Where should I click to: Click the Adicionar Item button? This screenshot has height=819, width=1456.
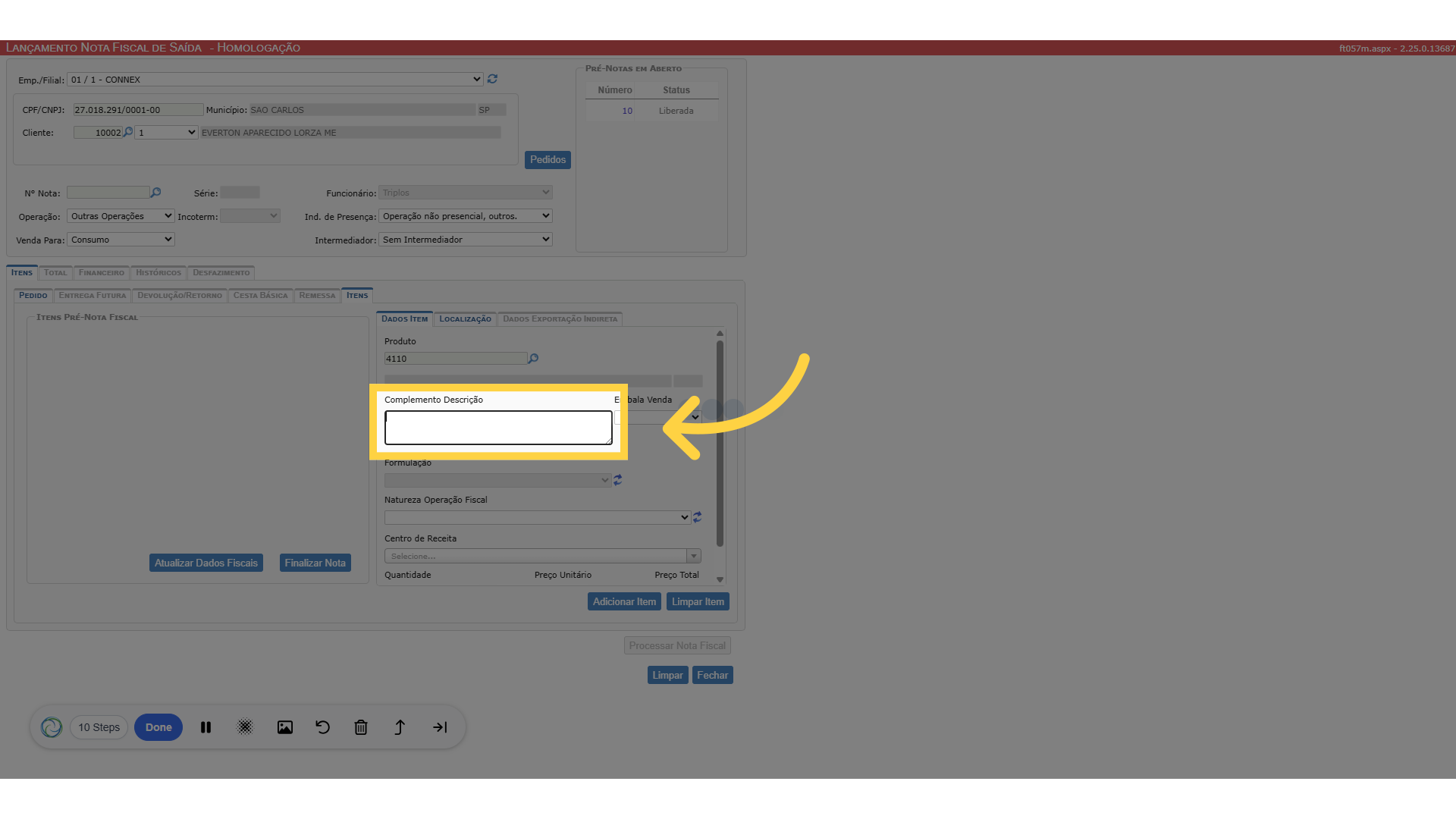coord(624,601)
